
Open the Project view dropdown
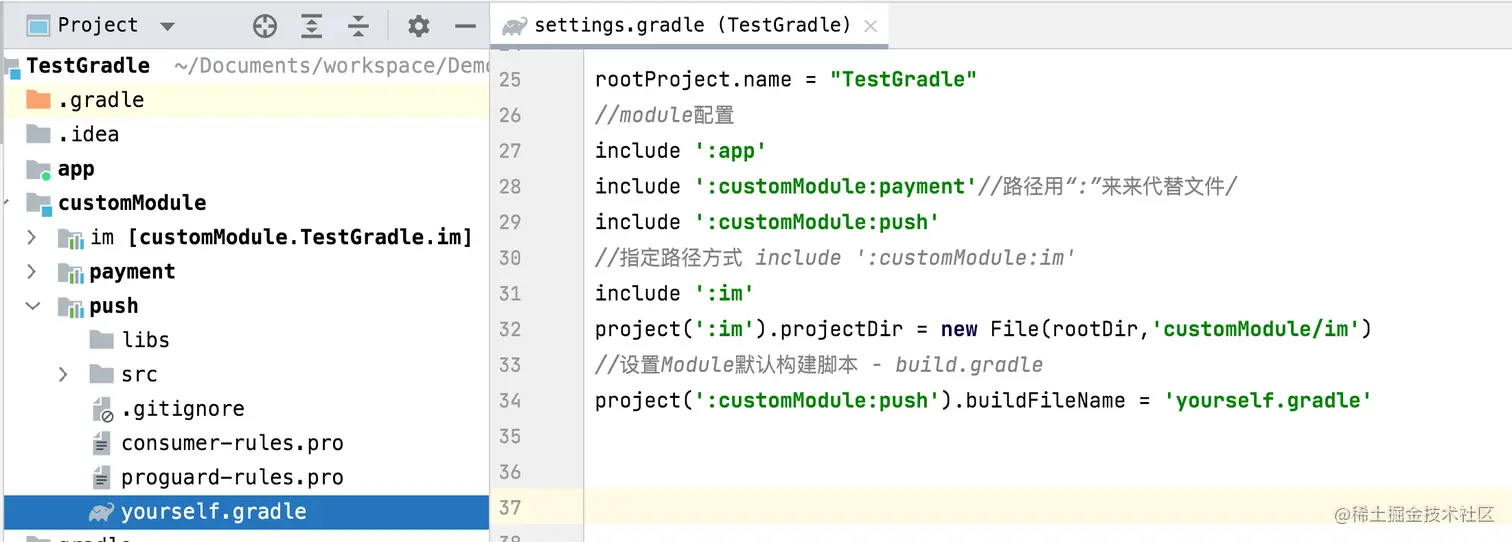[167, 26]
